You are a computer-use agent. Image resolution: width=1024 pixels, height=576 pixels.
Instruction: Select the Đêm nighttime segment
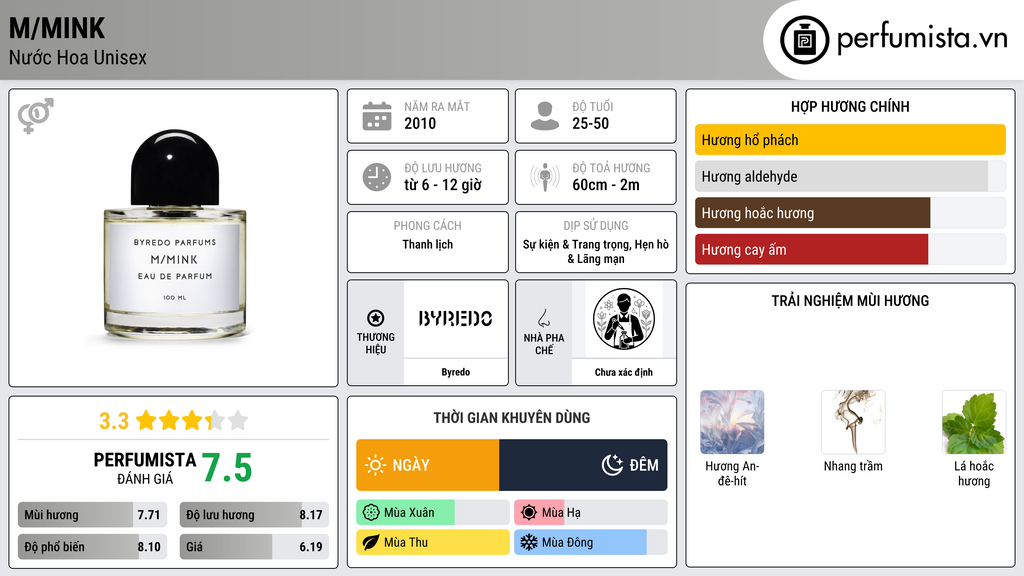[583, 465]
